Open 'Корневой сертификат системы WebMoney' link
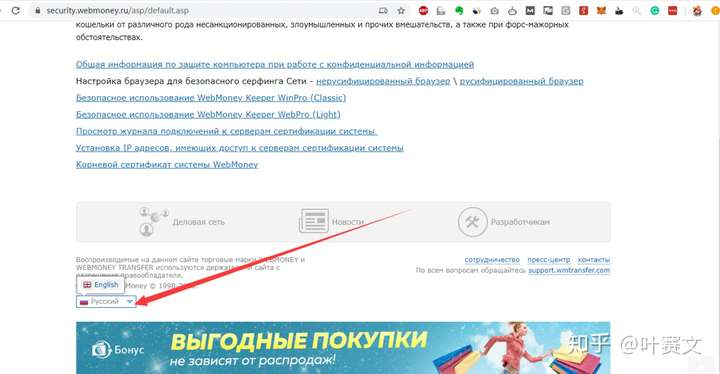The width and height of the screenshot is (720, 374). point(167,164)
